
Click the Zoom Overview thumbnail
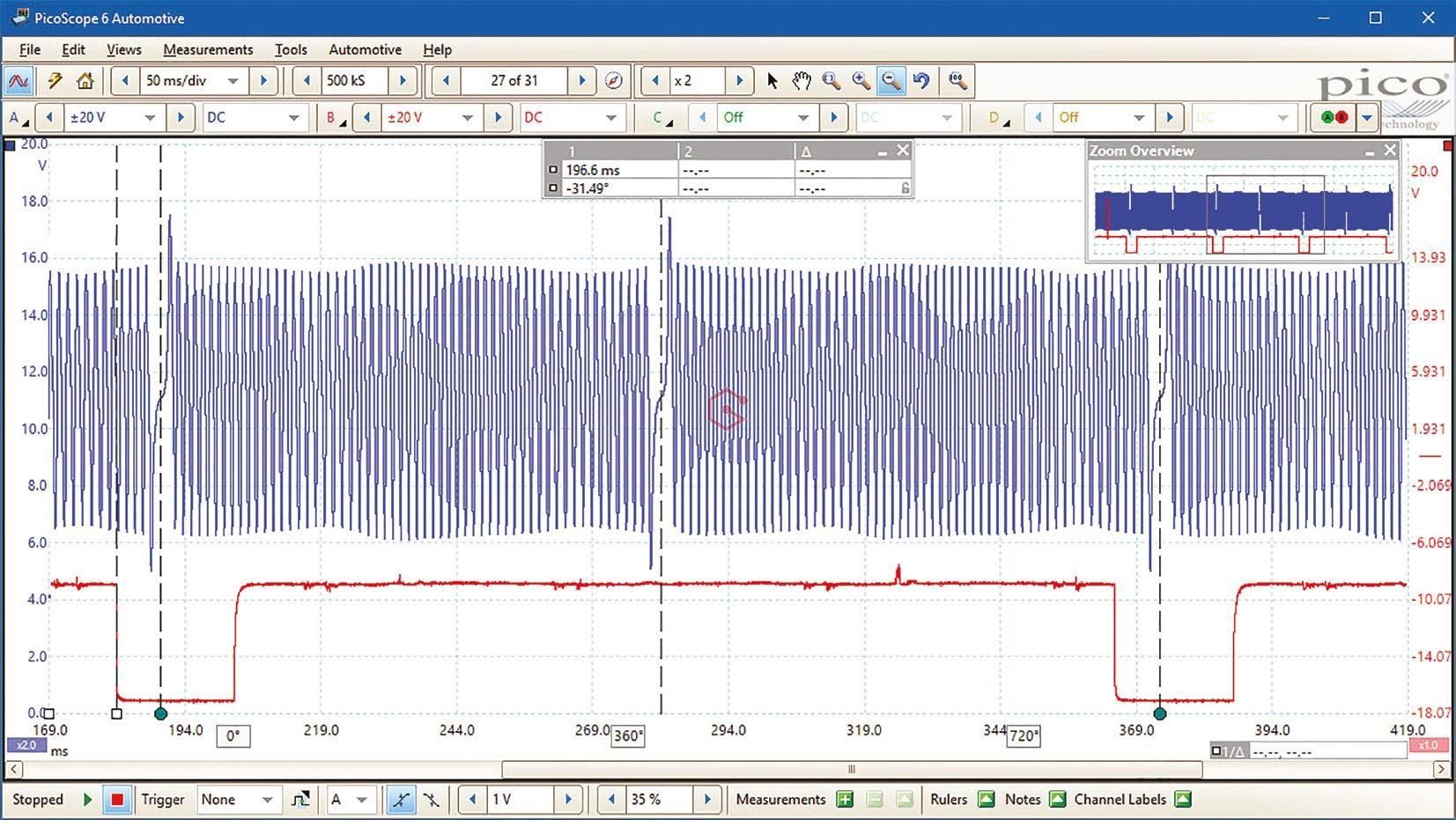click(1243, 210)
